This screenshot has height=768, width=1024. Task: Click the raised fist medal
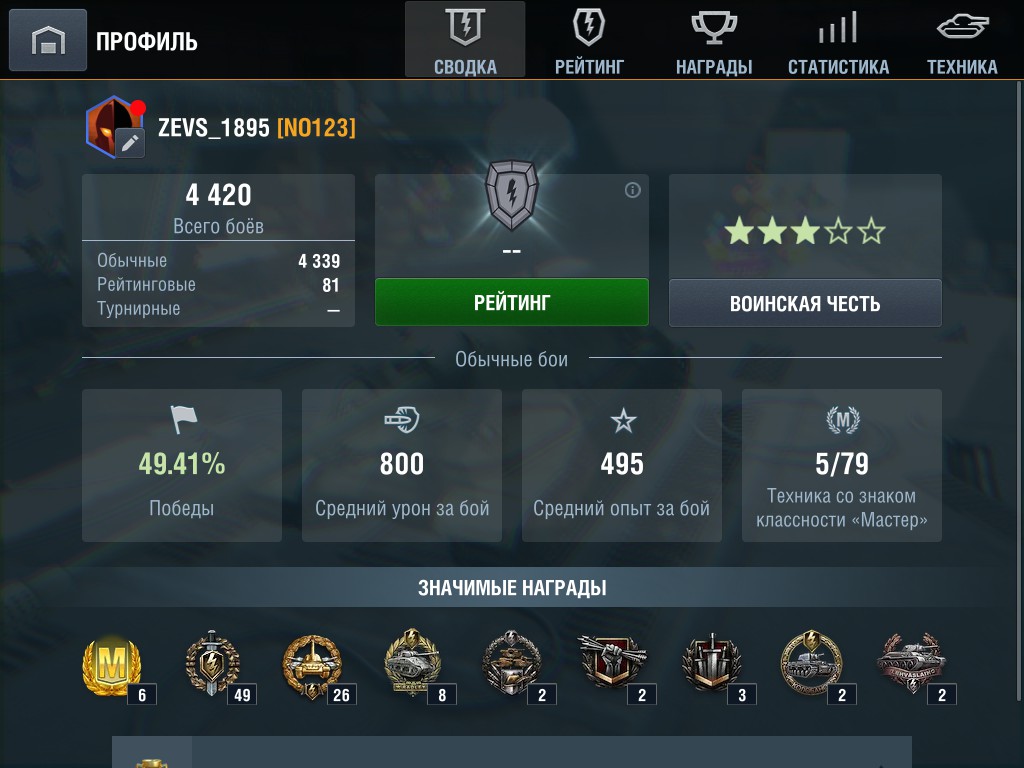coord(612,661)
